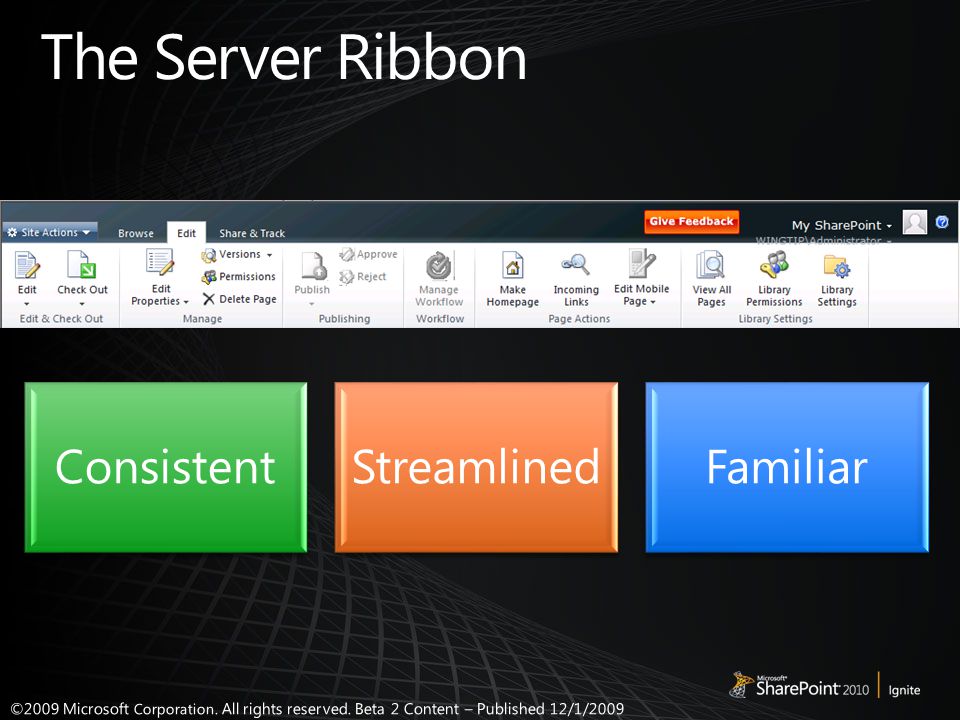Click the SharePoint 2010 Ignite logo
Viewport: 960px width, 720px height.
(x=825, y=686)
